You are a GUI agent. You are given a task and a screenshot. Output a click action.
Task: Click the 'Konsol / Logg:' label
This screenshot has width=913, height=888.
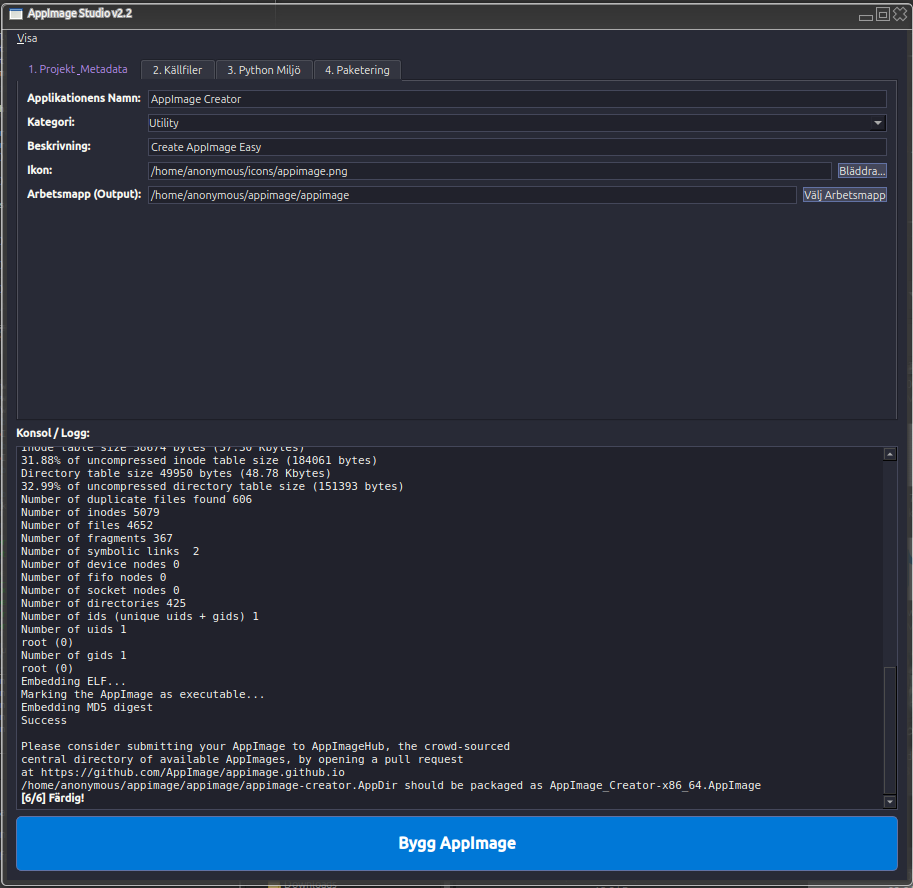(x=53, y=433)
